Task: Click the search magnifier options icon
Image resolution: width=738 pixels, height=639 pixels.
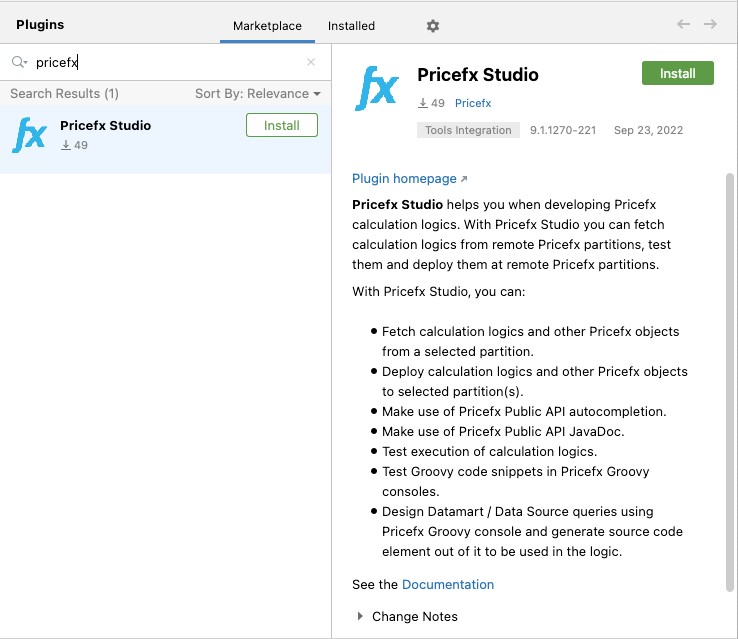Action: pyautogui.click(x=19, y=62)
